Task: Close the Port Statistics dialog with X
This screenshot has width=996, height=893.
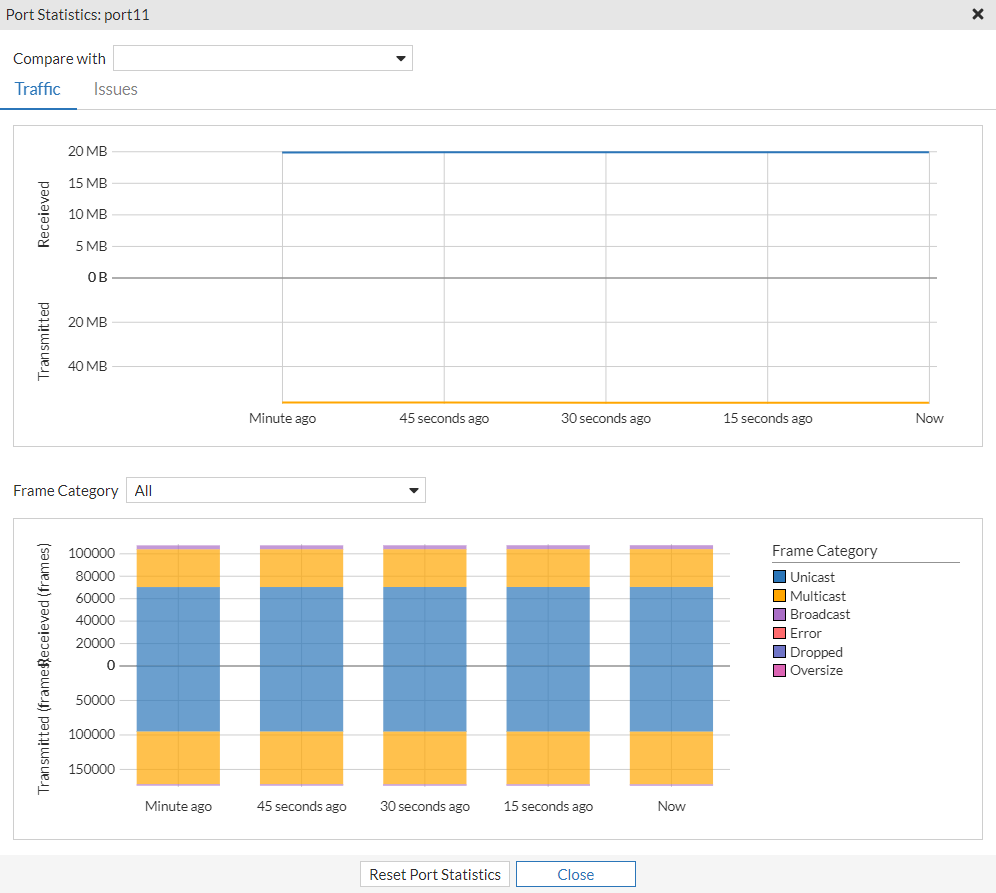Action: pyautogui.click(x=977, y=15)
